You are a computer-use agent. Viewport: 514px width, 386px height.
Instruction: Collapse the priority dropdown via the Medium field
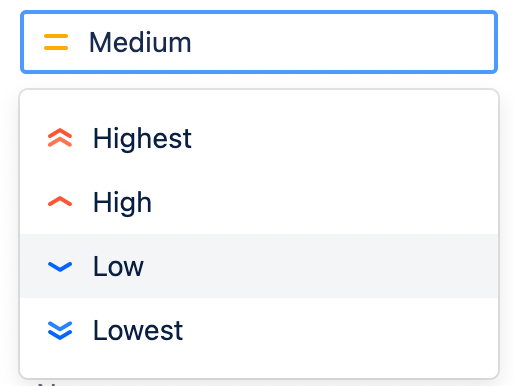(259, 42)
